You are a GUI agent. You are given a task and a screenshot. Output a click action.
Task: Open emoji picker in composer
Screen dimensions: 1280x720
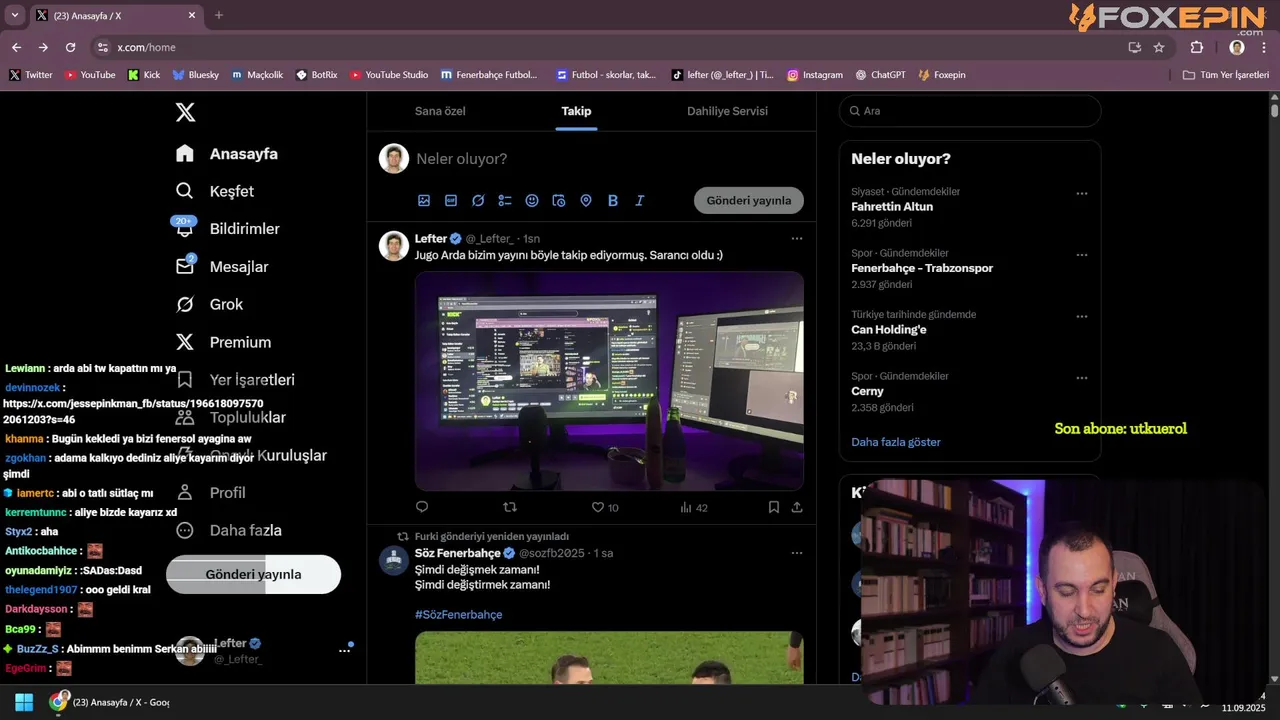click(532, 200)
